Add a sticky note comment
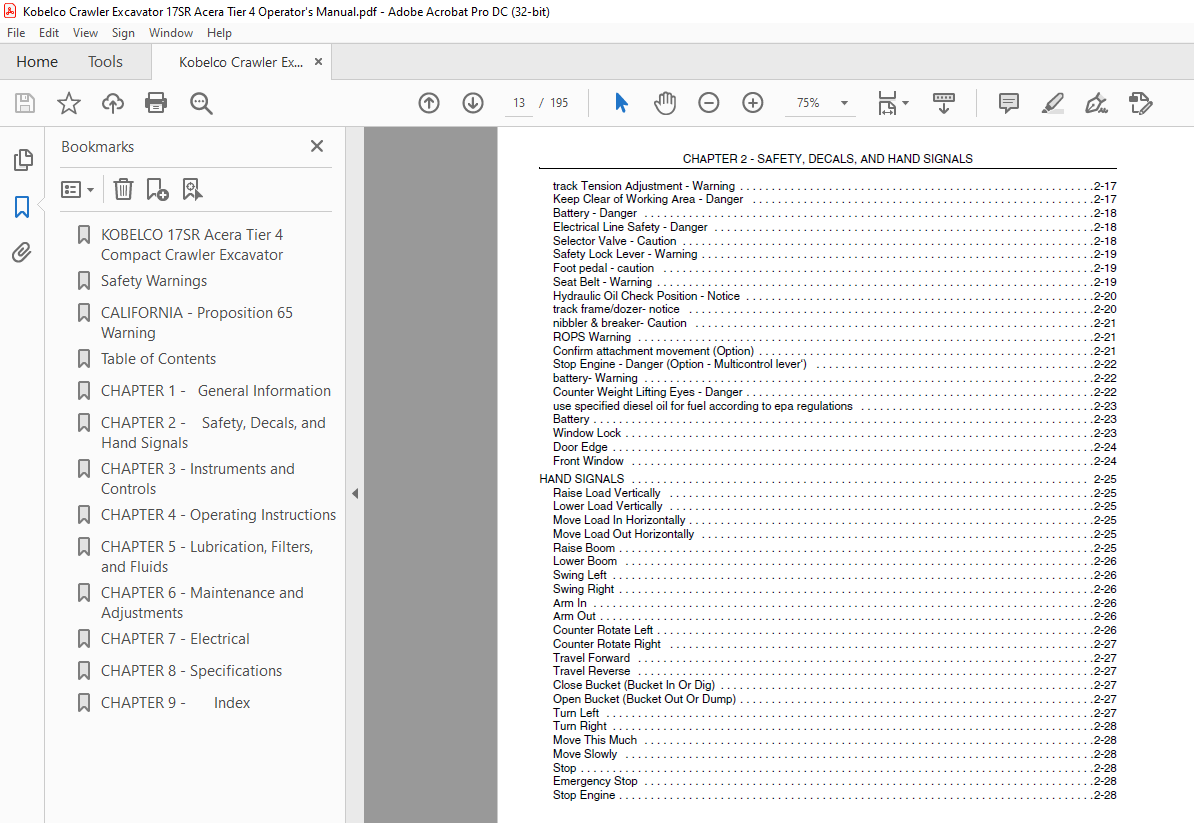This screenshot has width=1194, height=823. (x=1009, y=103)
